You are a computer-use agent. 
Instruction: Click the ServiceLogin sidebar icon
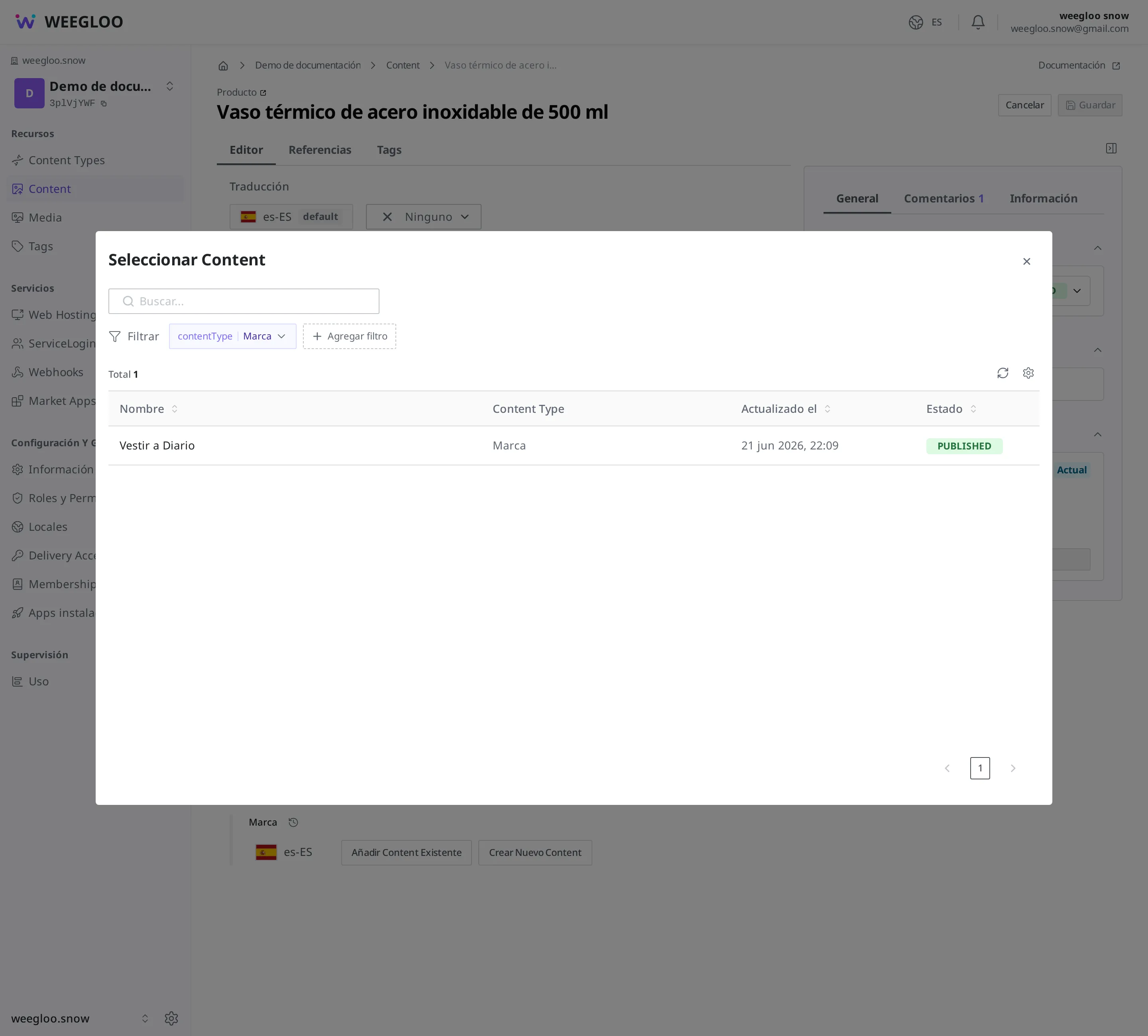tap(18, 344)
